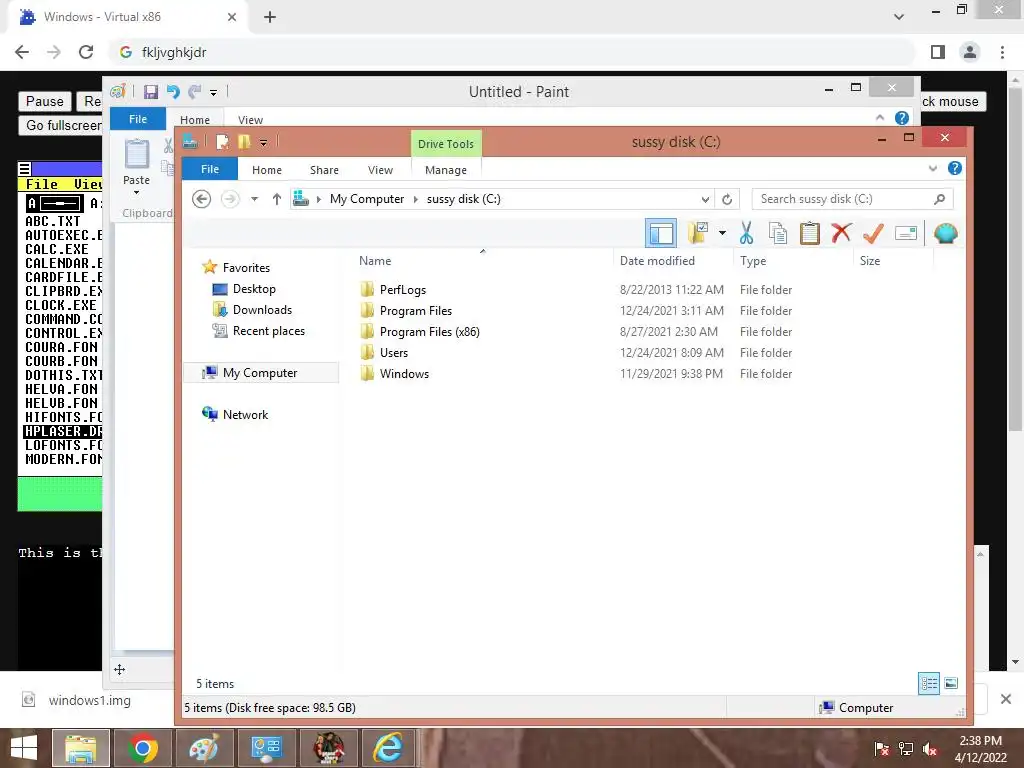Open the Paint quick access toolbar dropdown
Image resolution: width=1024 pixels, height=768 pixels.
(x=213, y=93)
